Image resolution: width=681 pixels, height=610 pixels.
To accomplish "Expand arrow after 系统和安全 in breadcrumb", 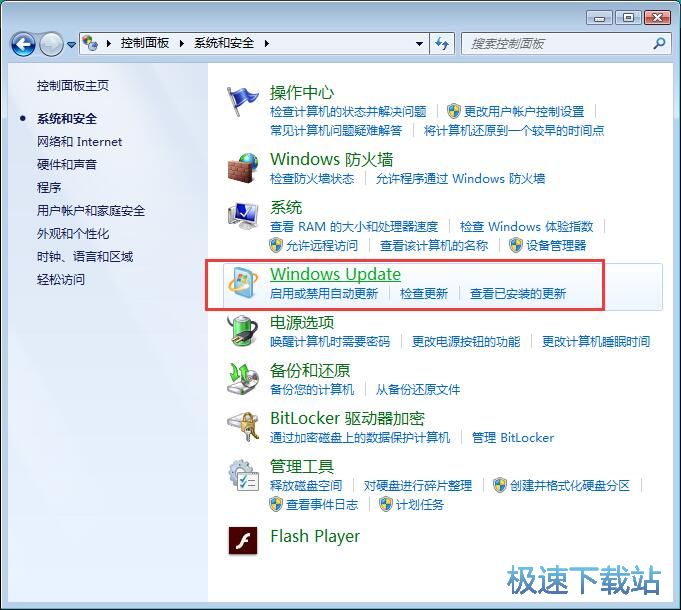I will click(x=266, y=43).
